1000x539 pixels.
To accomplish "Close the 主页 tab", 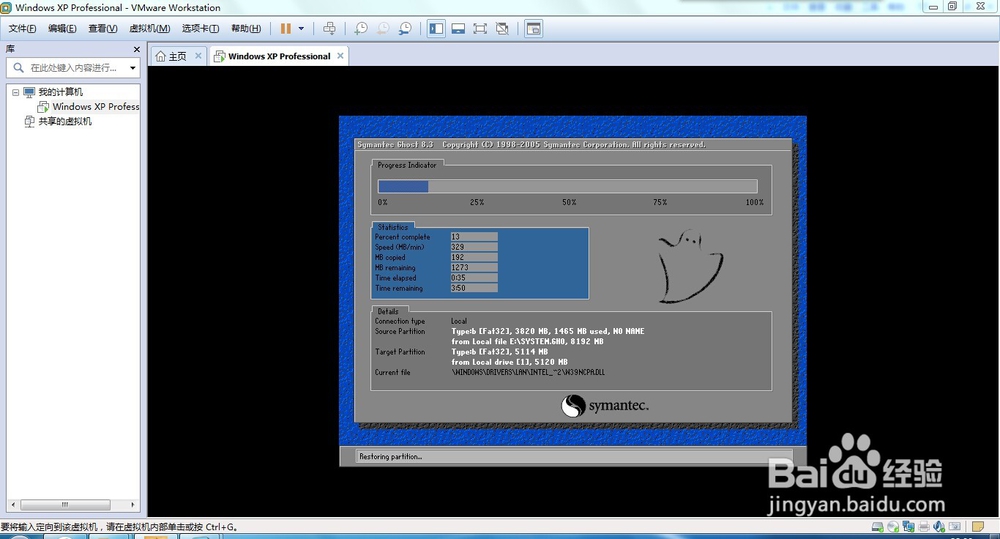I will tap(198, 56).
